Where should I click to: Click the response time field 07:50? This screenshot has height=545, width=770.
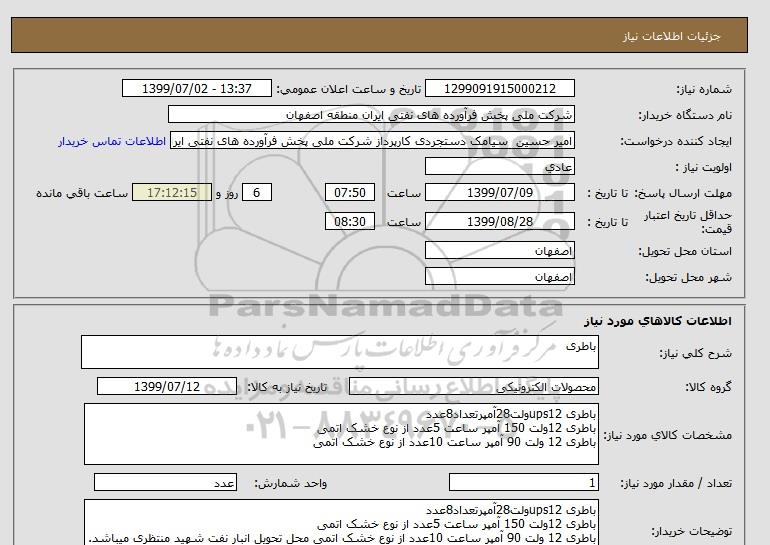click(350, 192)
